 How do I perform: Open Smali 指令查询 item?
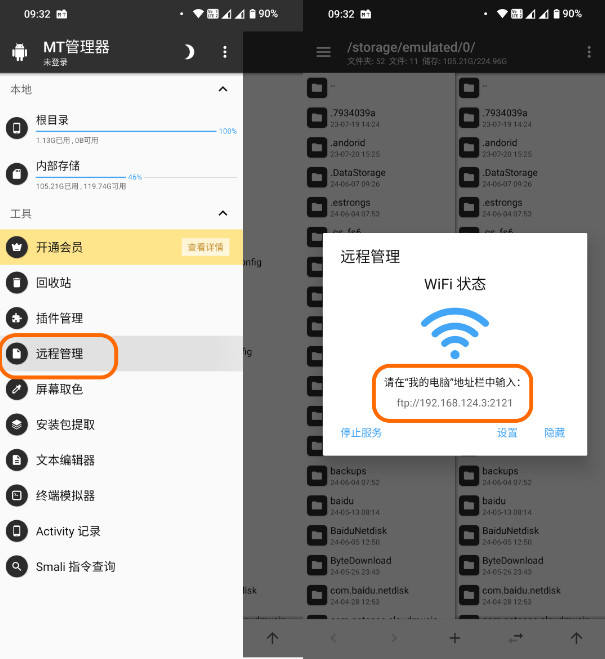[121, 567]
